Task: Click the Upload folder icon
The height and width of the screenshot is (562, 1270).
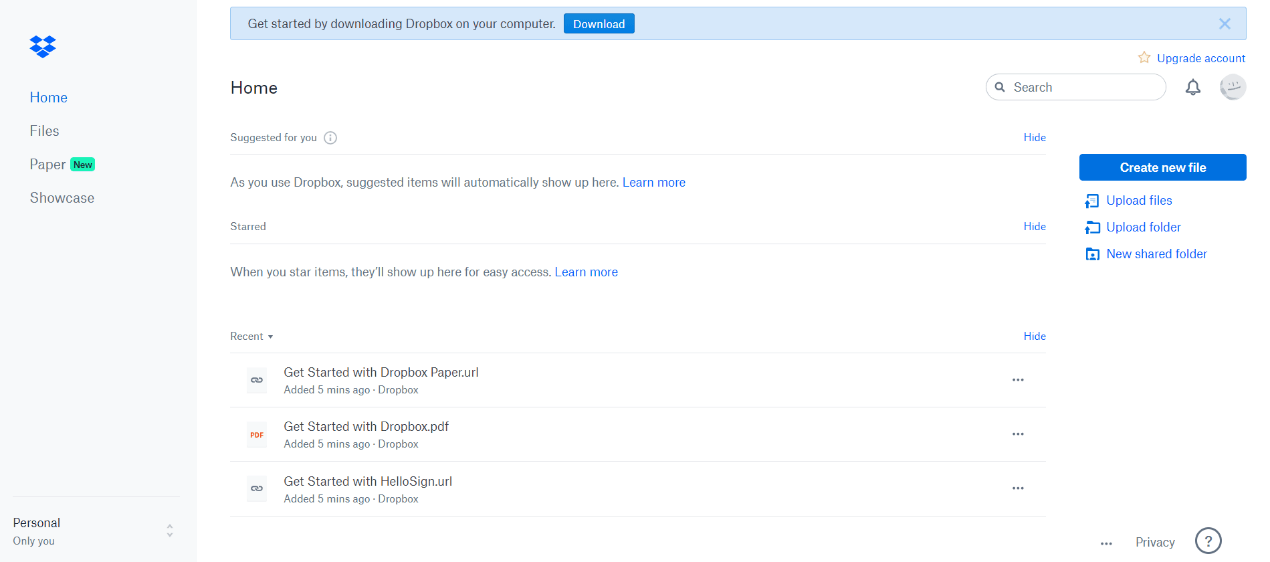Action: point(1092,228)
